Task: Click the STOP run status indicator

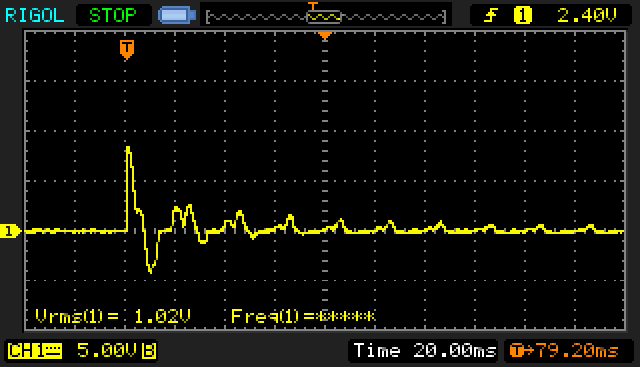Action: tap(113, 16)
